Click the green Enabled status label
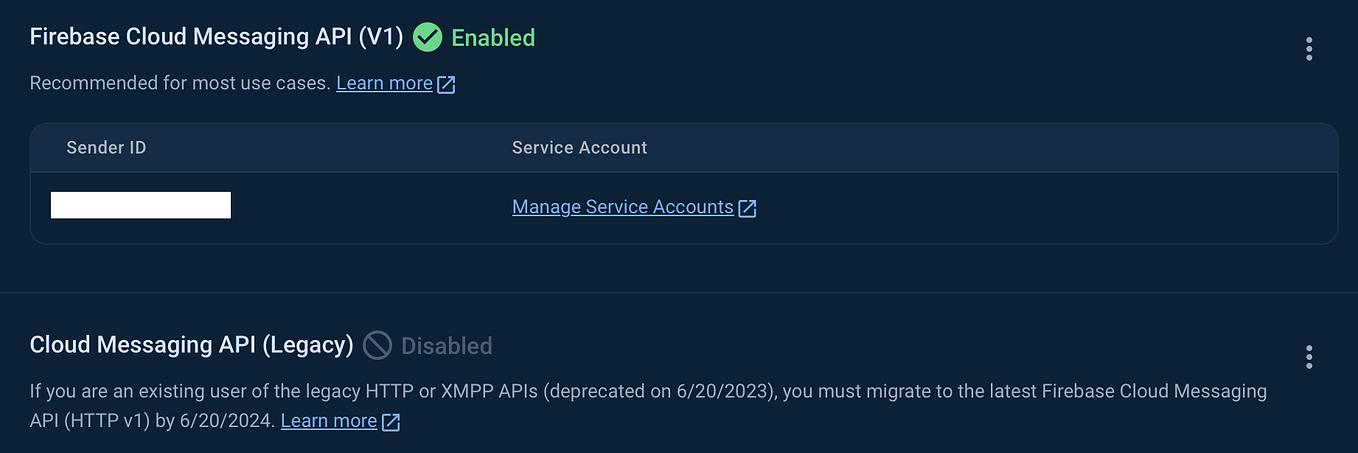 (493, 38)
